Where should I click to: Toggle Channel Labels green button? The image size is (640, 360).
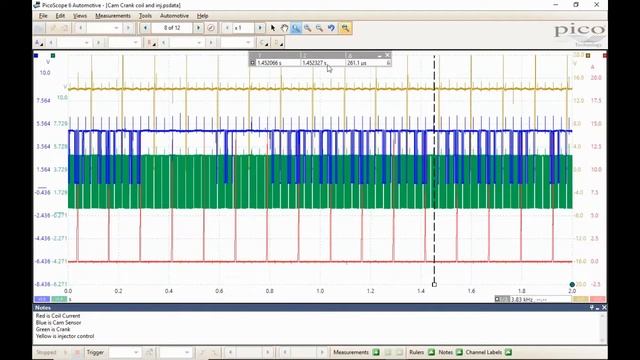(x=508, y=352)
